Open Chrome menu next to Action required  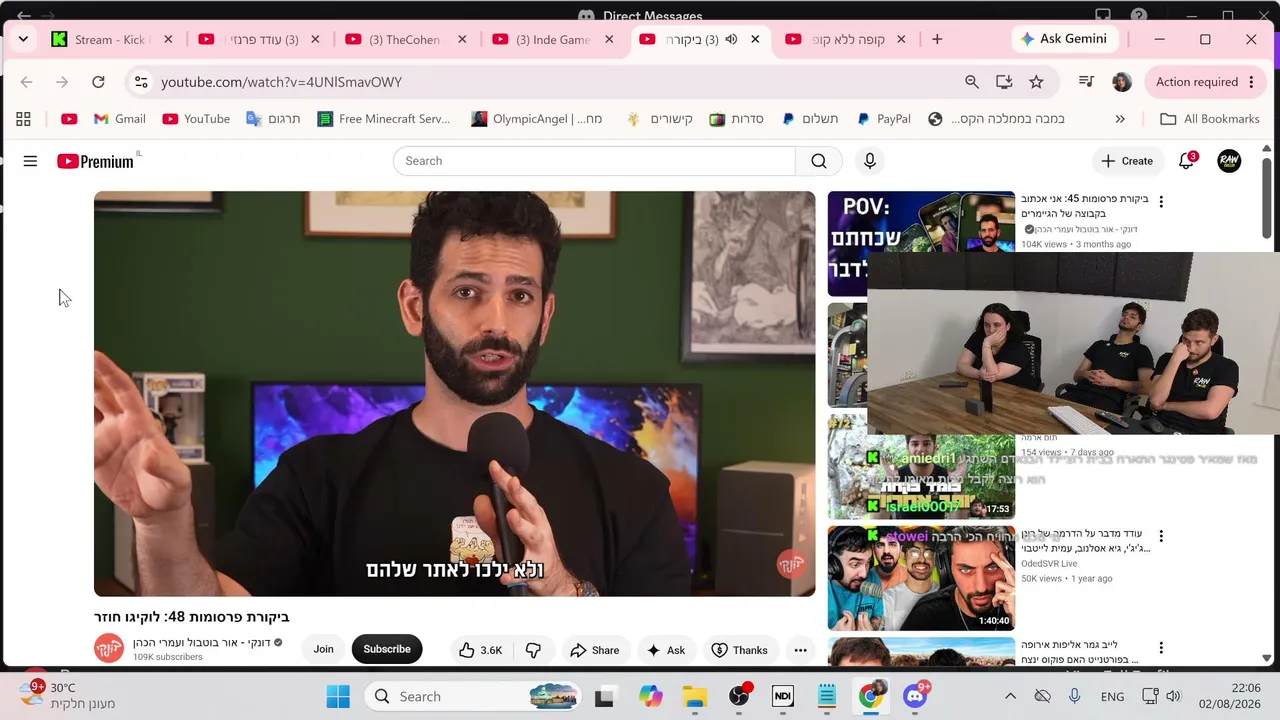click(x=1251, y=82)
